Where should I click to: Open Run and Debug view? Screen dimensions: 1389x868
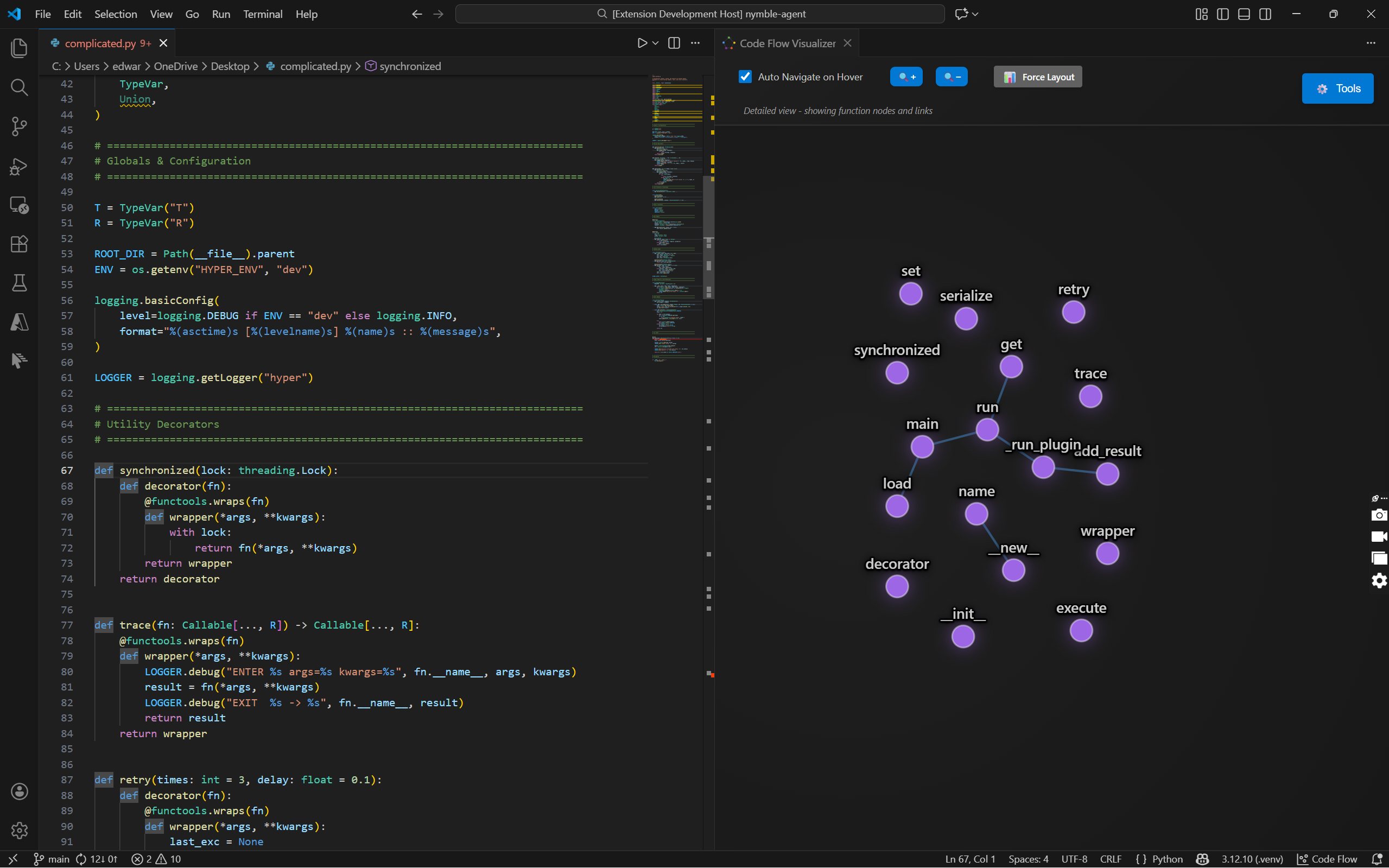(x=19, y=167)
